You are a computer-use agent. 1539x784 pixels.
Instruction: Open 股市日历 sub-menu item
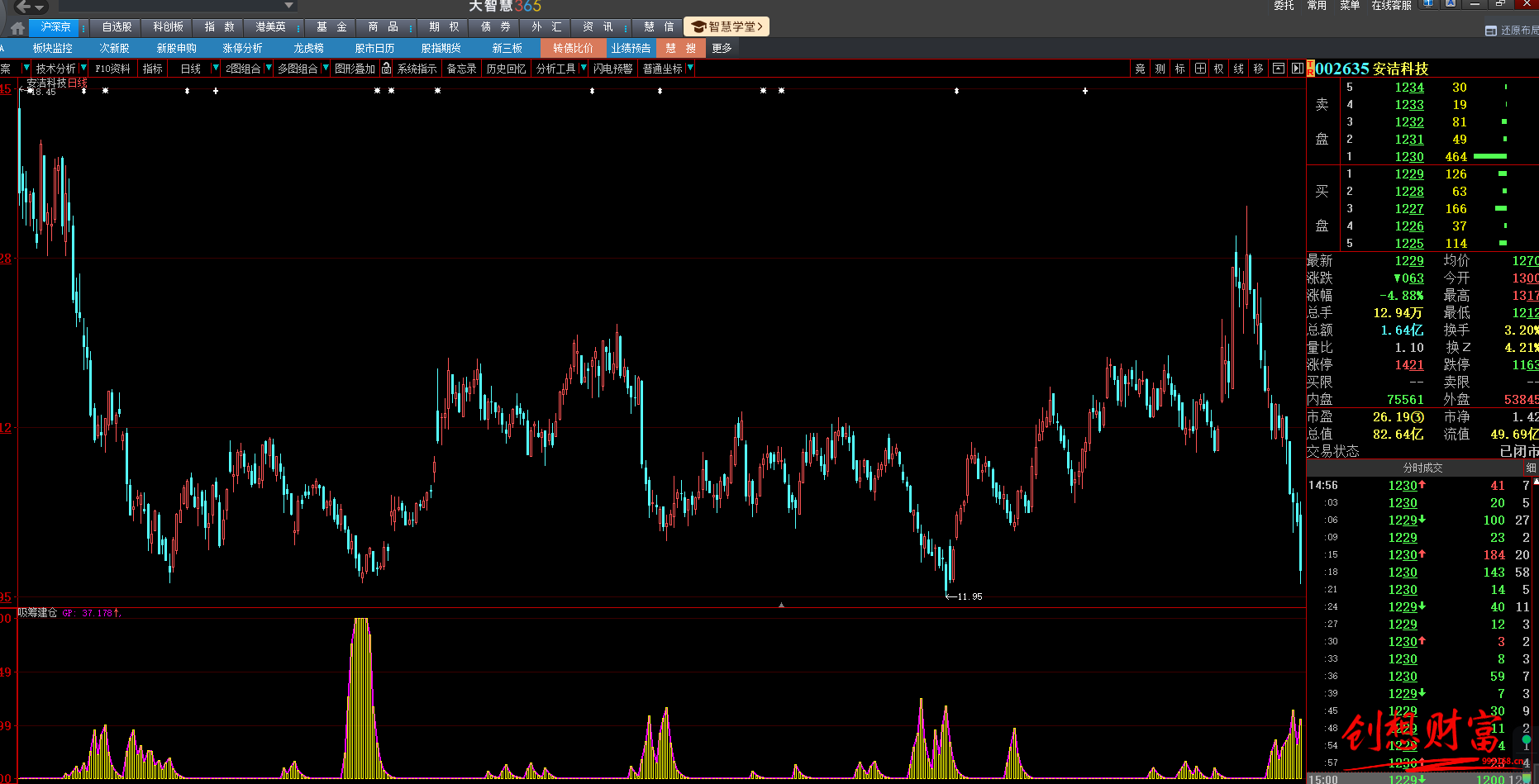[x=374, y=48]
